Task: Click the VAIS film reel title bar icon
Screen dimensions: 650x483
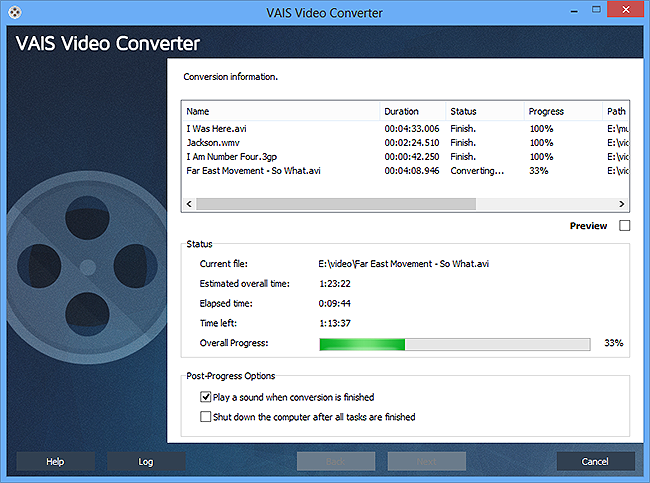Action: 15,12
